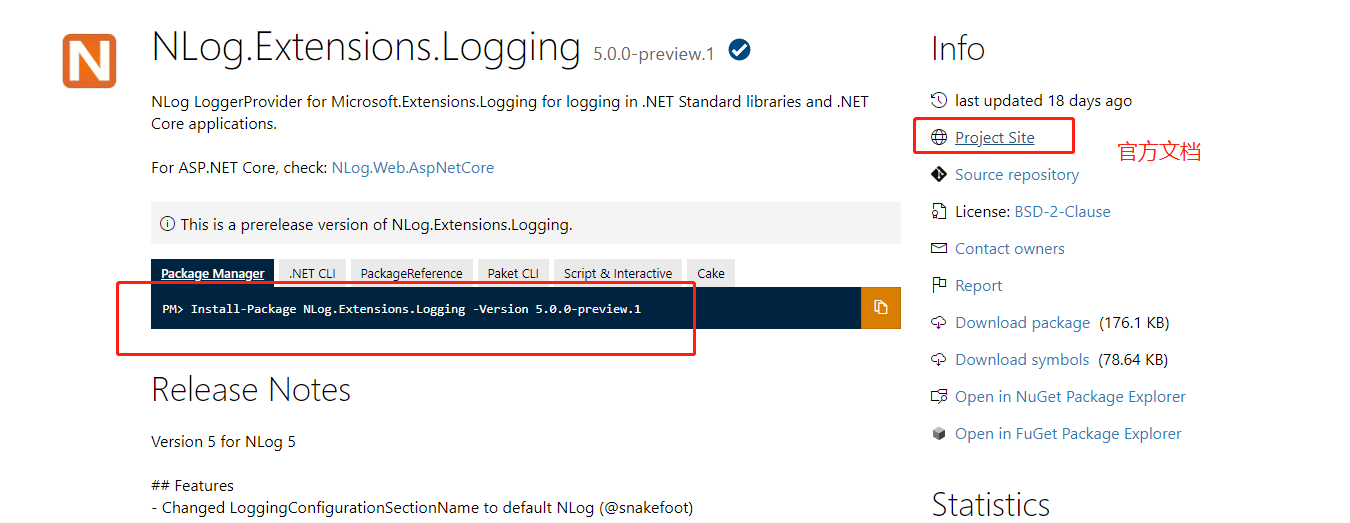Click the flag icon beside Report
Screen dimensions: 1350x523
(938, 286)
